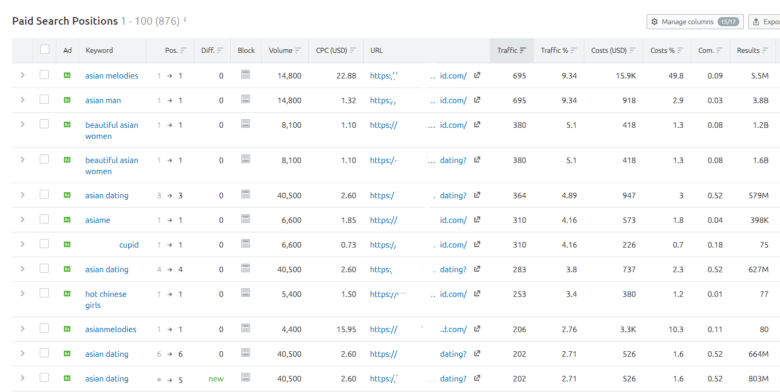Expand the cupid row
The width and height of the screenshot is (780, 392).
pyautogui.click(x=22, y=244)
